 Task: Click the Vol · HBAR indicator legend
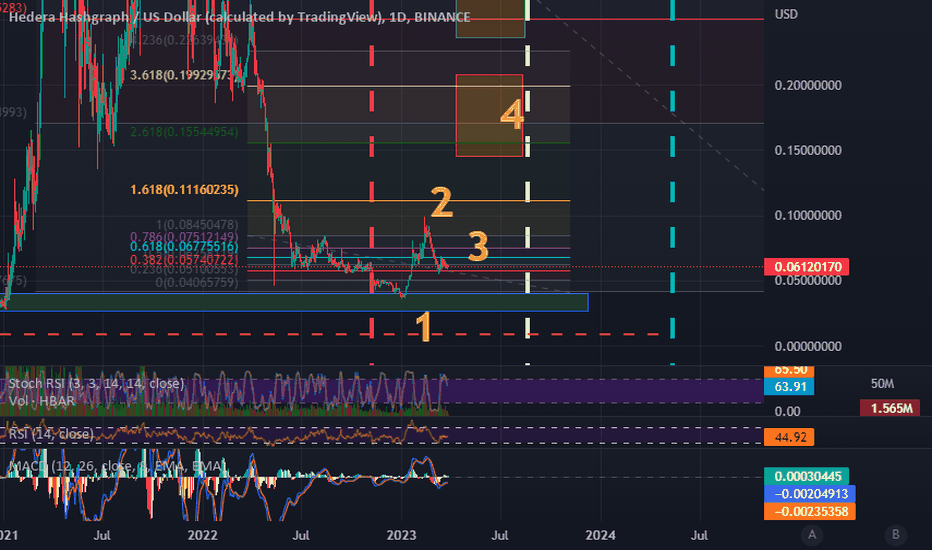(42, 401)
